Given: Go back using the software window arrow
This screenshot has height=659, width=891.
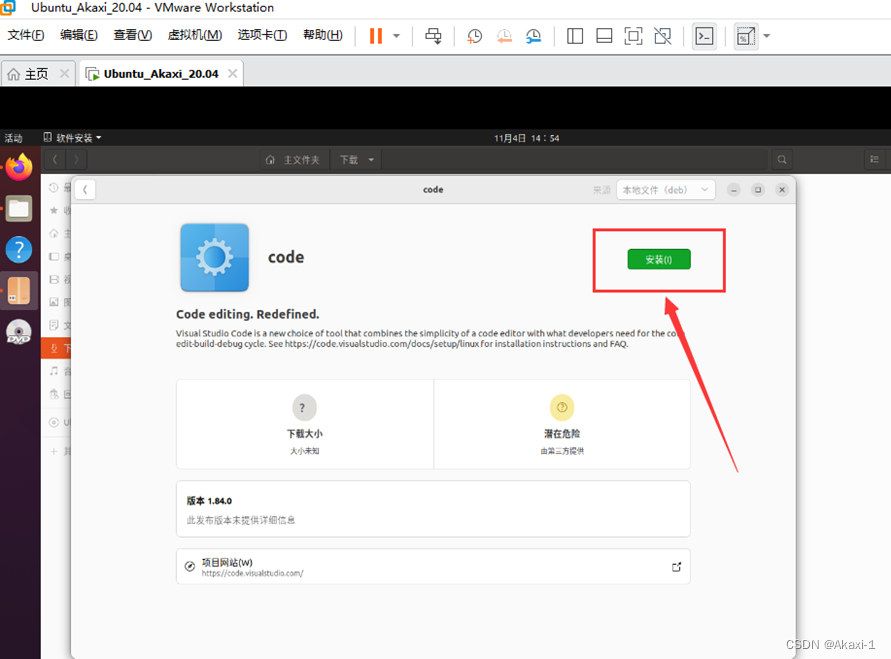Looking at the screenshot, I should point(85,190).
